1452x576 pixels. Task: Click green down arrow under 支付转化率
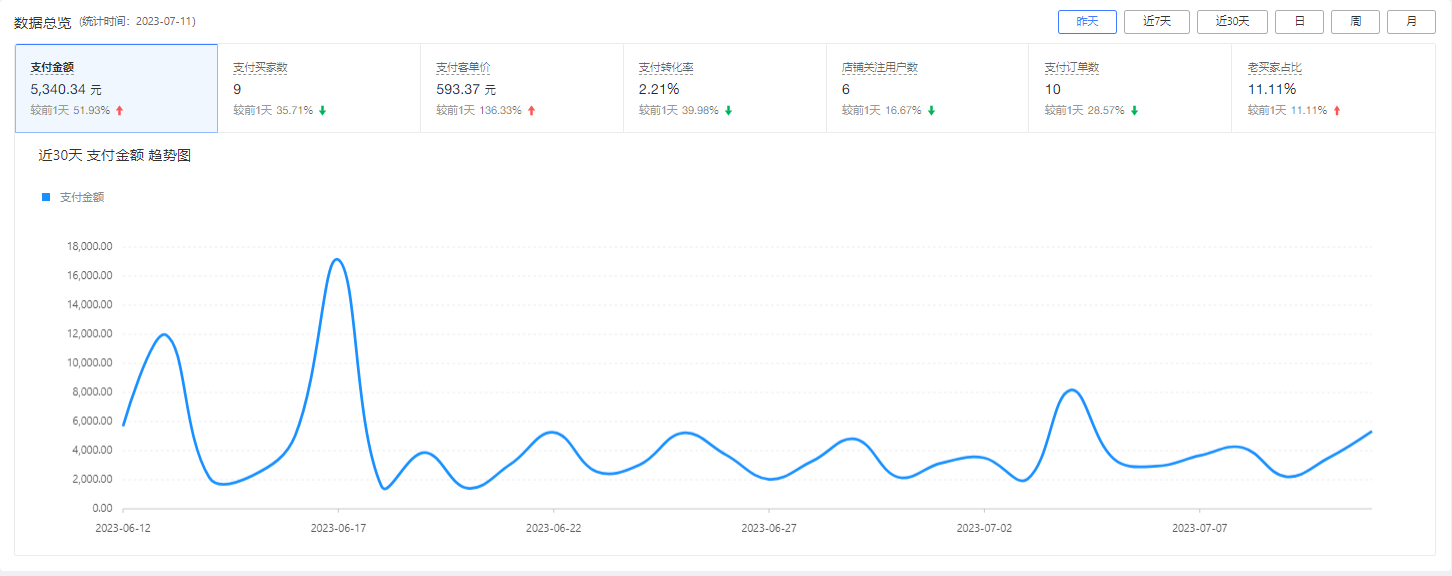pyautogui.click(x=728, y=110)
